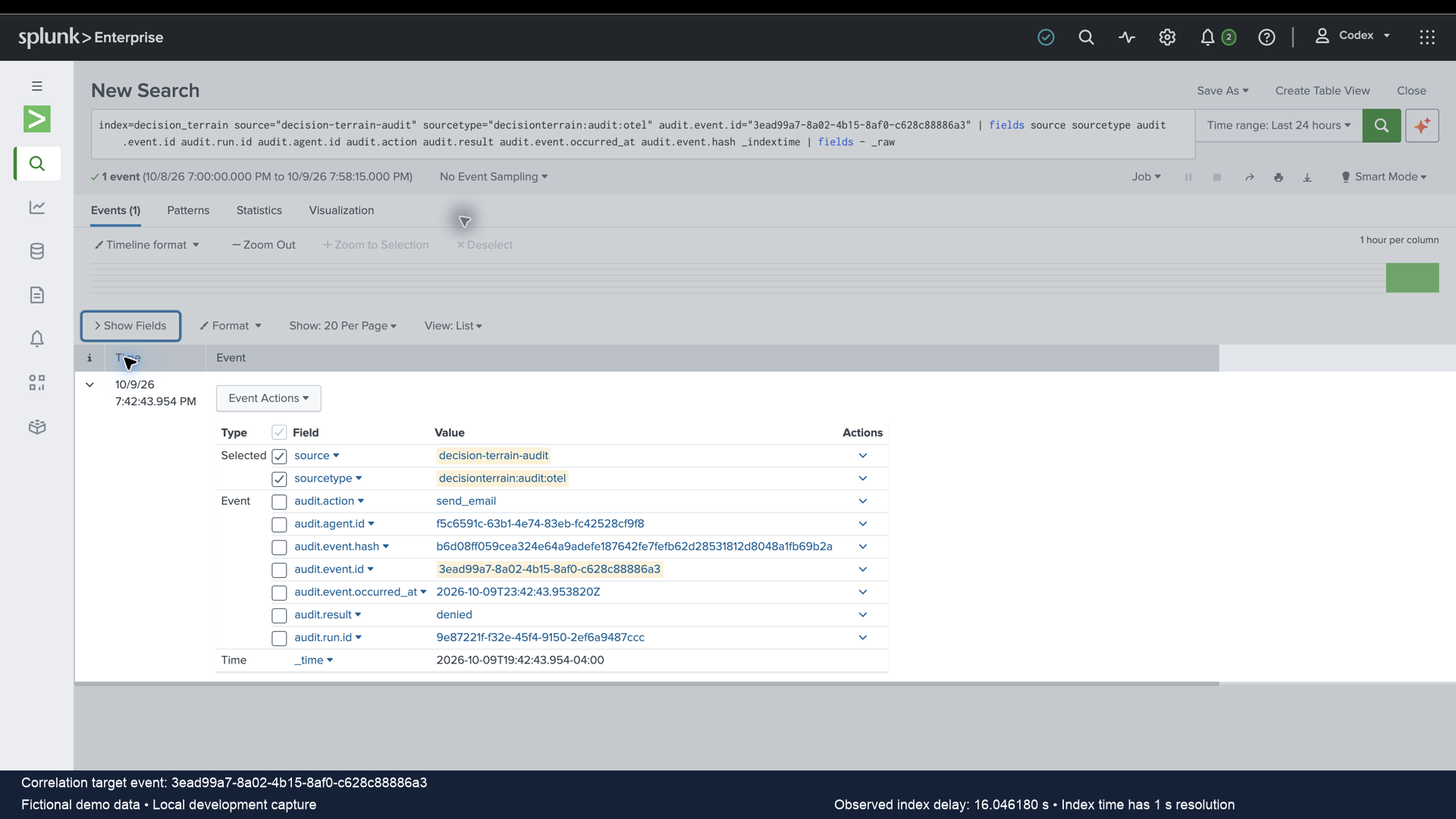Open the dashboards icon in the sidebar
This screenshot has width=1456, height=819.
(x=37, y=382)
